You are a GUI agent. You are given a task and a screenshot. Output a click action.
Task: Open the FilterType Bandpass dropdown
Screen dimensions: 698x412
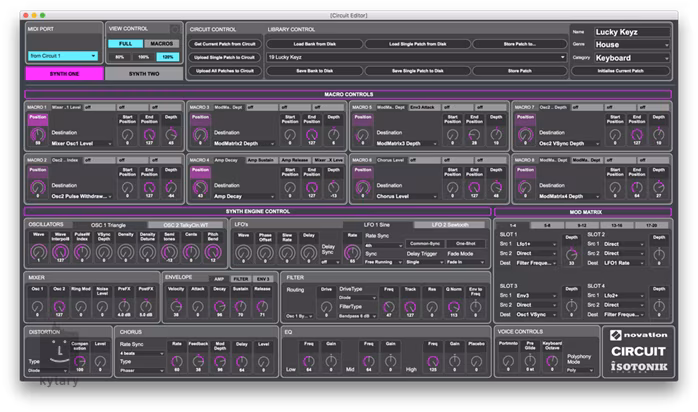(x=357, y=316)
